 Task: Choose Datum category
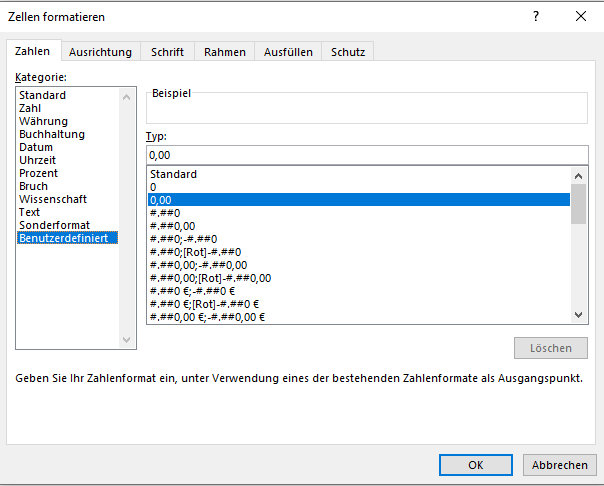point(36,147)
